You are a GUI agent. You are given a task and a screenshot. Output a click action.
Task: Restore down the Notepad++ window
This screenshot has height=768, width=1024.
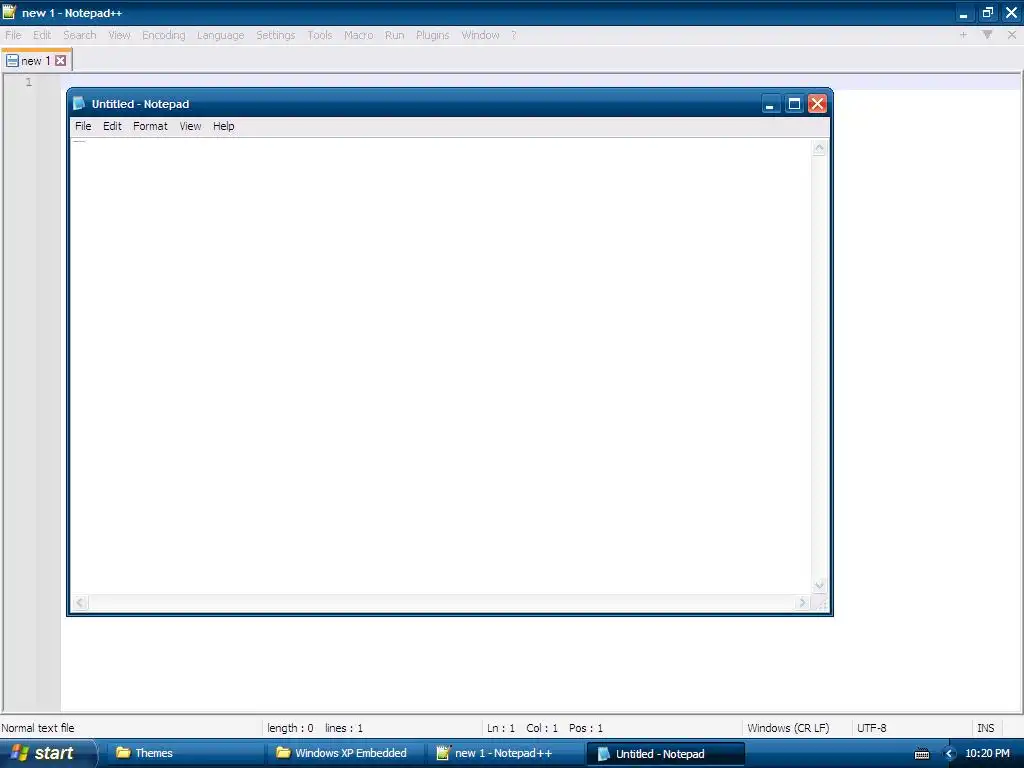tap(987, 12)
